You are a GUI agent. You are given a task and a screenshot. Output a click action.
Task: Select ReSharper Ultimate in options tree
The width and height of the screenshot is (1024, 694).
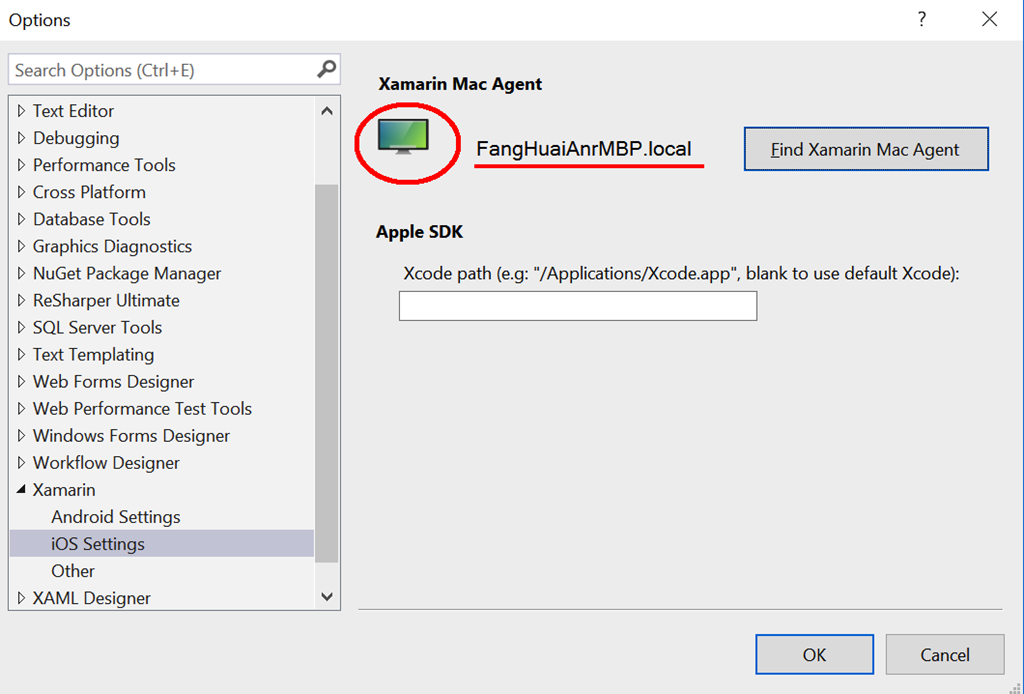pos(106,300)
